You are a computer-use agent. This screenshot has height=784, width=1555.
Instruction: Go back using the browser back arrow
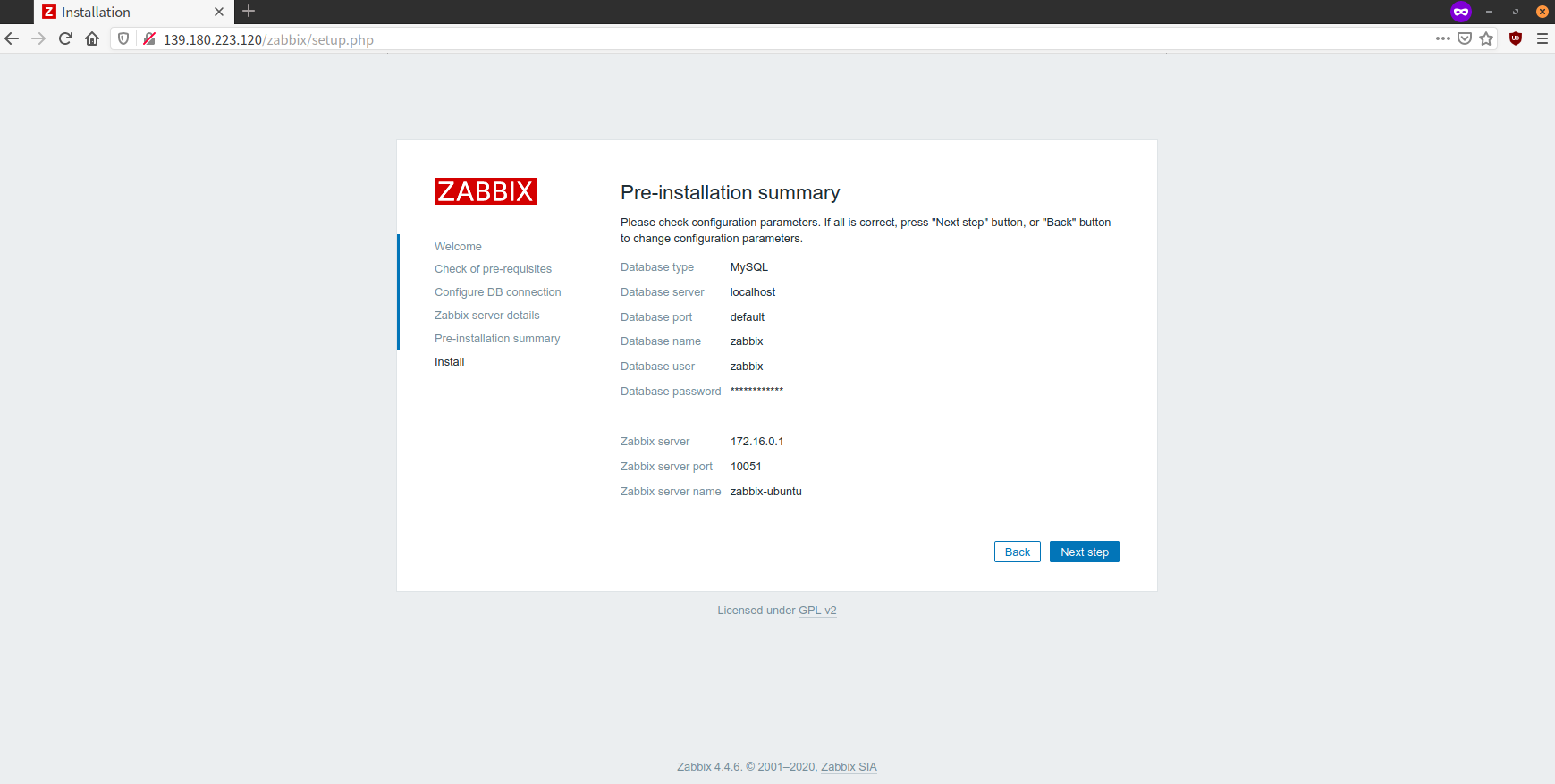pyautogui.click(x=12, y=38)
